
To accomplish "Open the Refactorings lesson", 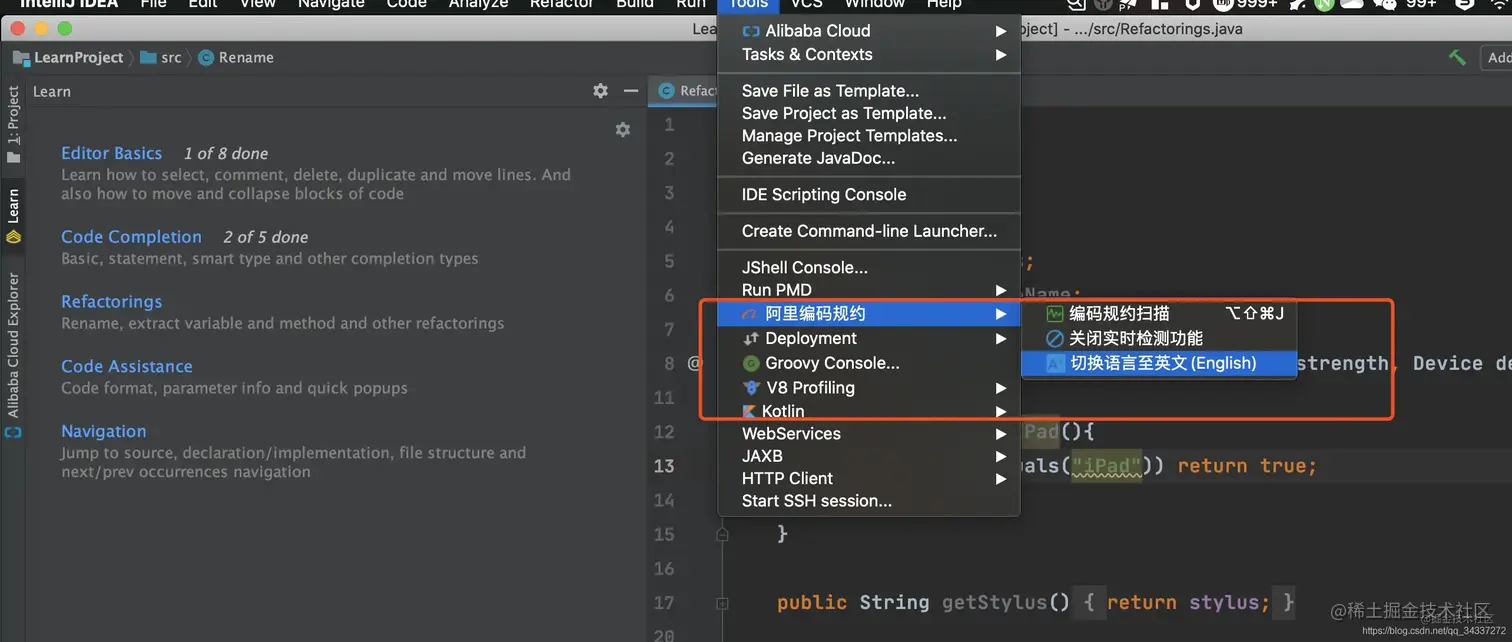I will (x=111, y=302).
